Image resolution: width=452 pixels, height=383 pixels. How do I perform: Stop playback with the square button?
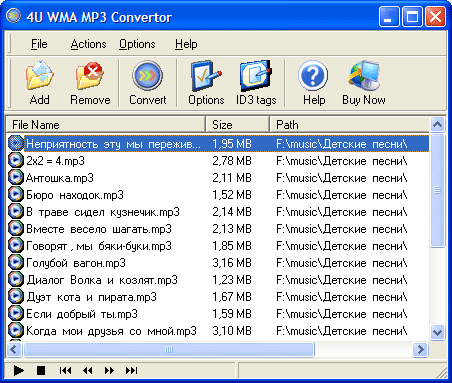pos(41,370)
